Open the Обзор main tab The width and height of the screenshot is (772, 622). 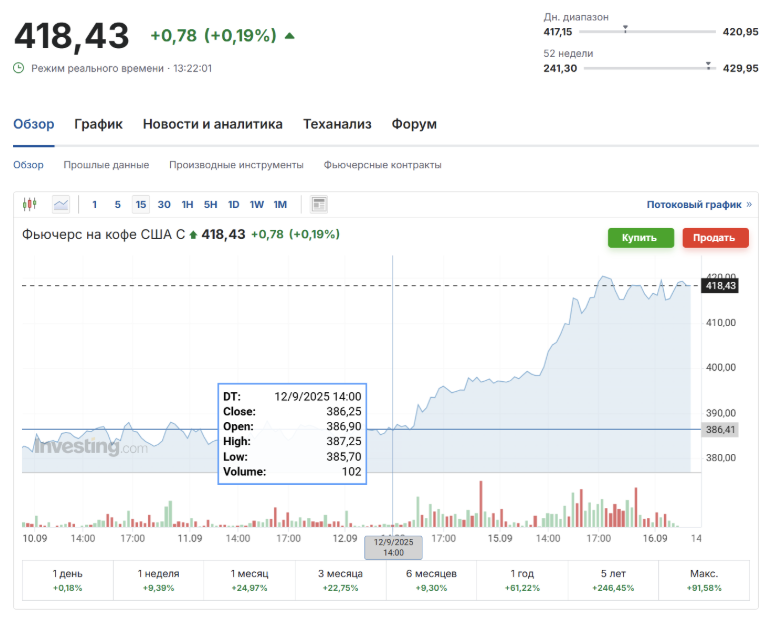(33, 124)
